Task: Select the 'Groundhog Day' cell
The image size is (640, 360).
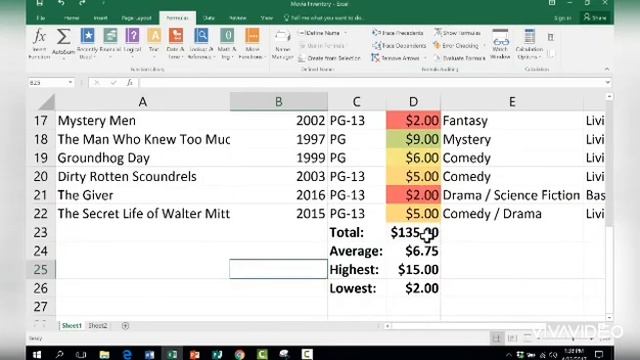Action: (142, 158)
